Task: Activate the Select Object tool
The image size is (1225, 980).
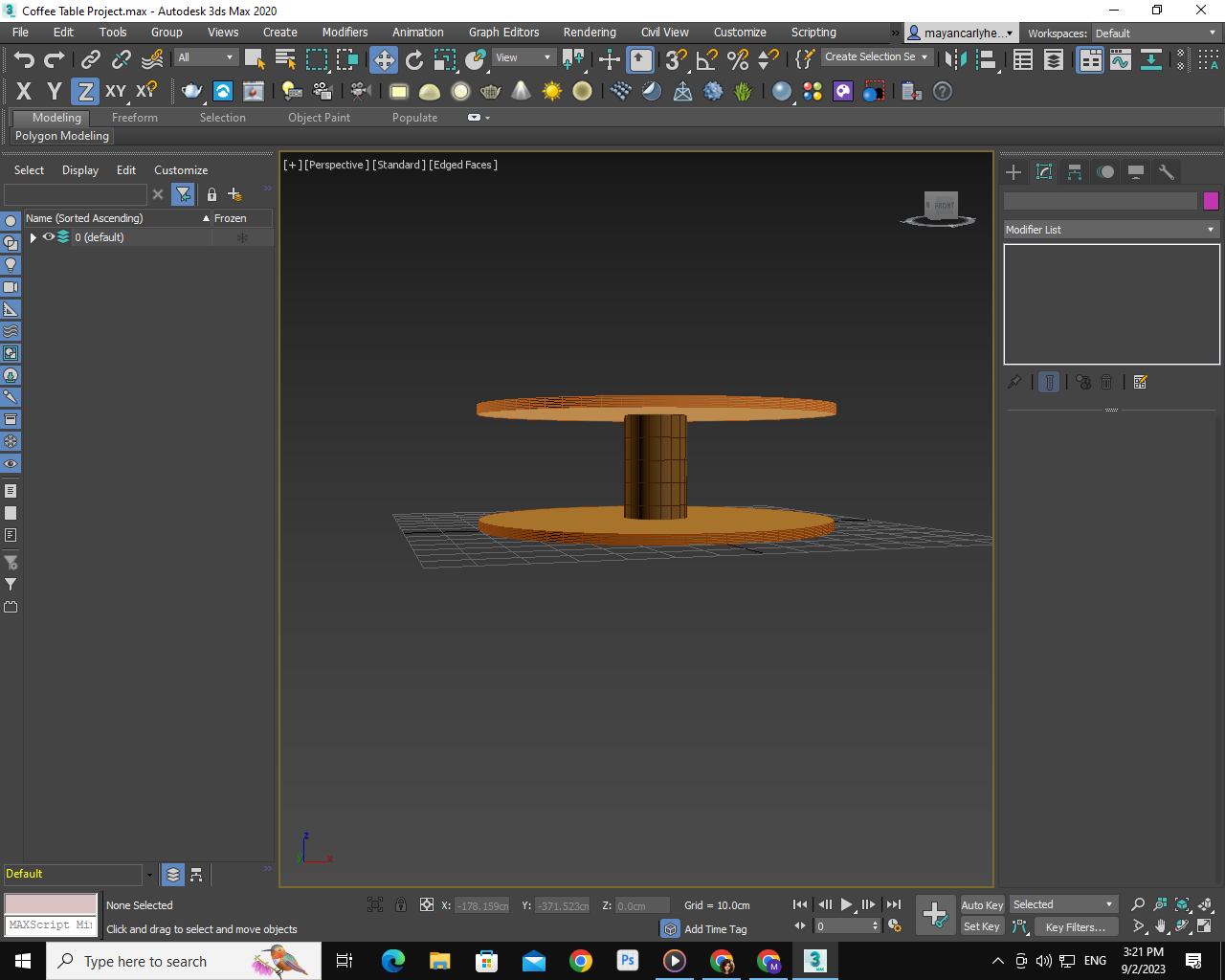Action: (254, 59)
